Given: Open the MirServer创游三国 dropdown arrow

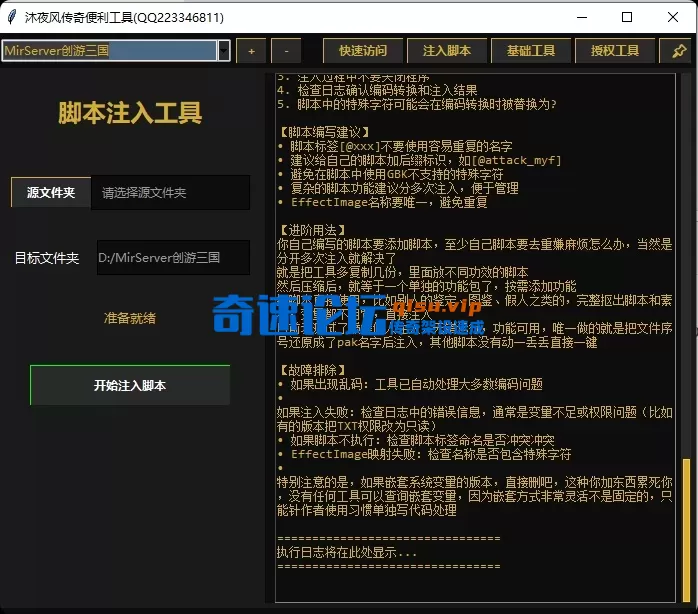Looking at the screenshot, I should [x=224, y=50].
